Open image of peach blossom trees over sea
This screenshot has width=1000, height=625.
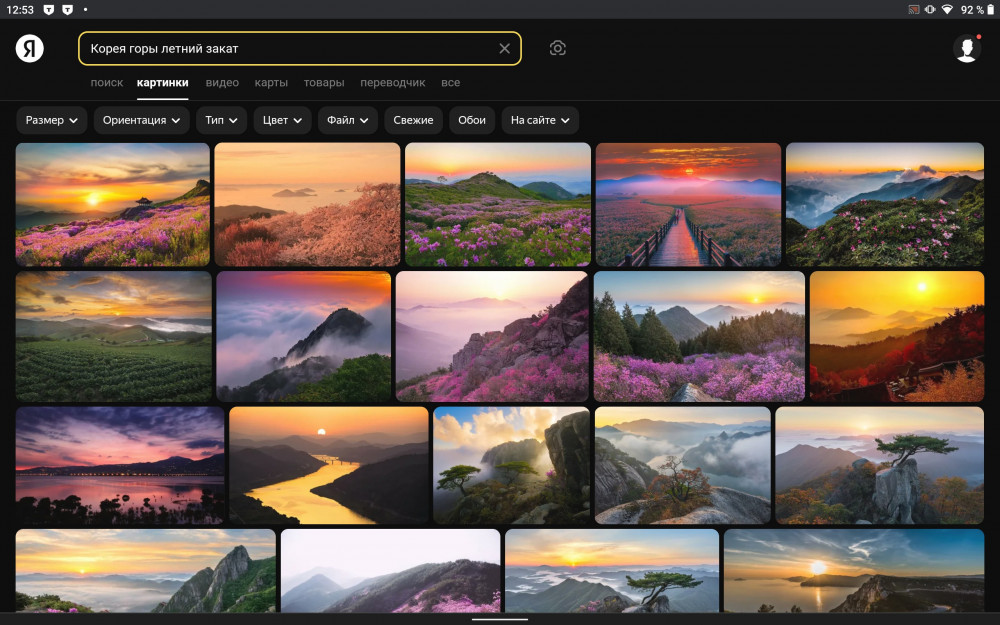(x=307, y=204)
